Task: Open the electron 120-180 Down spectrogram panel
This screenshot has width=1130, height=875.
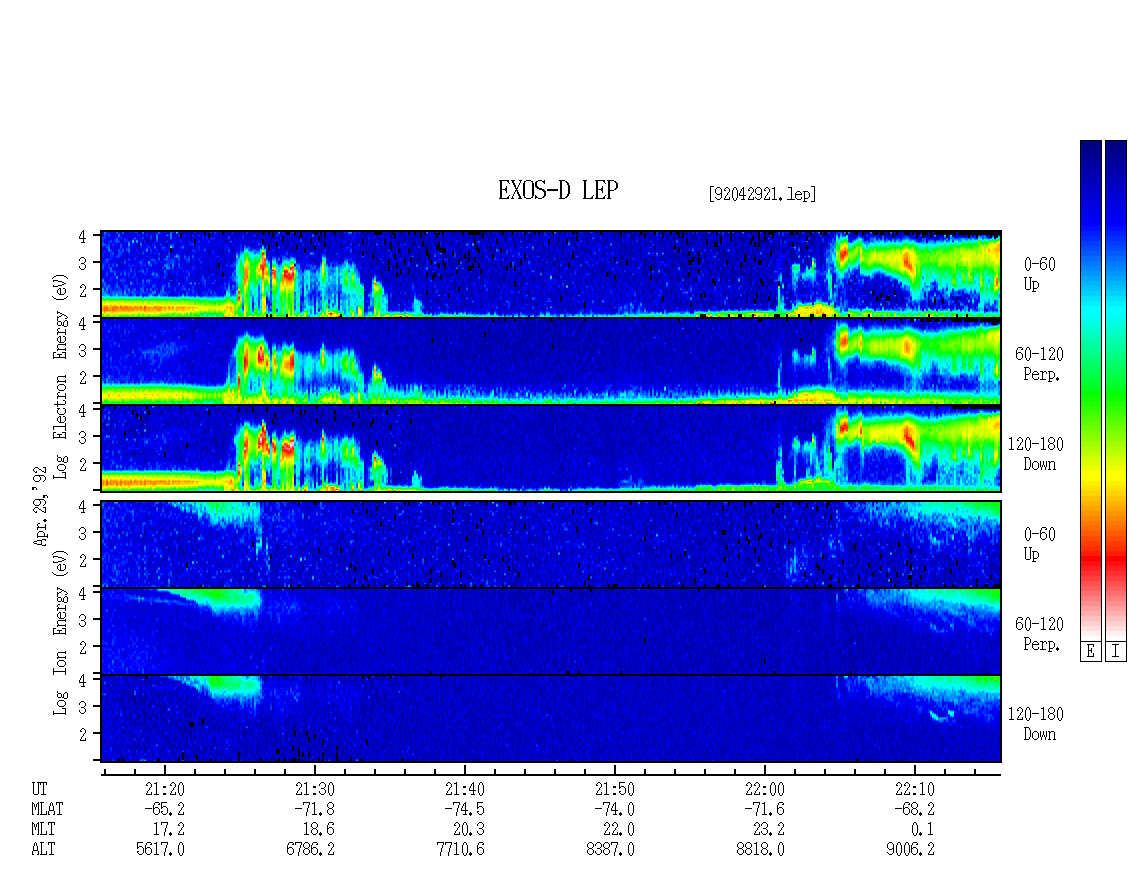Action: [551, 448]
